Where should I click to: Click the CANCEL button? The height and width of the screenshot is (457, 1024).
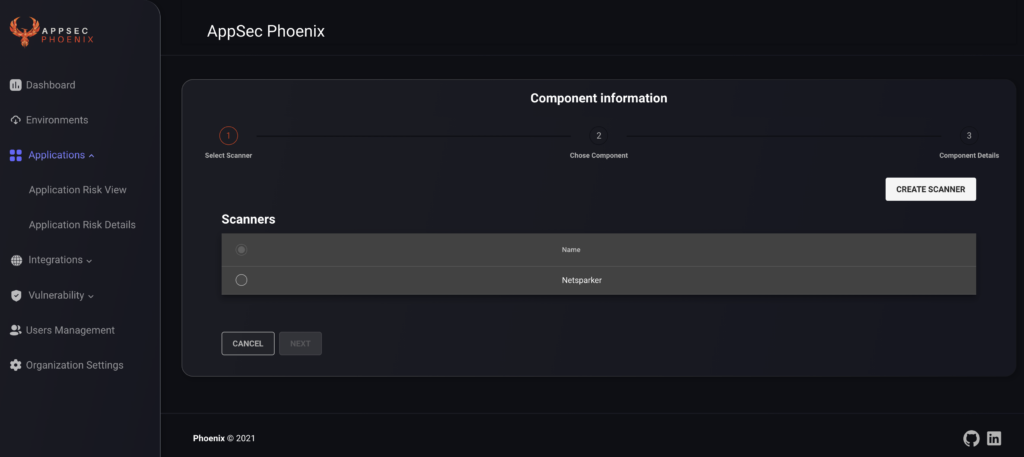(x=248, y=343)
